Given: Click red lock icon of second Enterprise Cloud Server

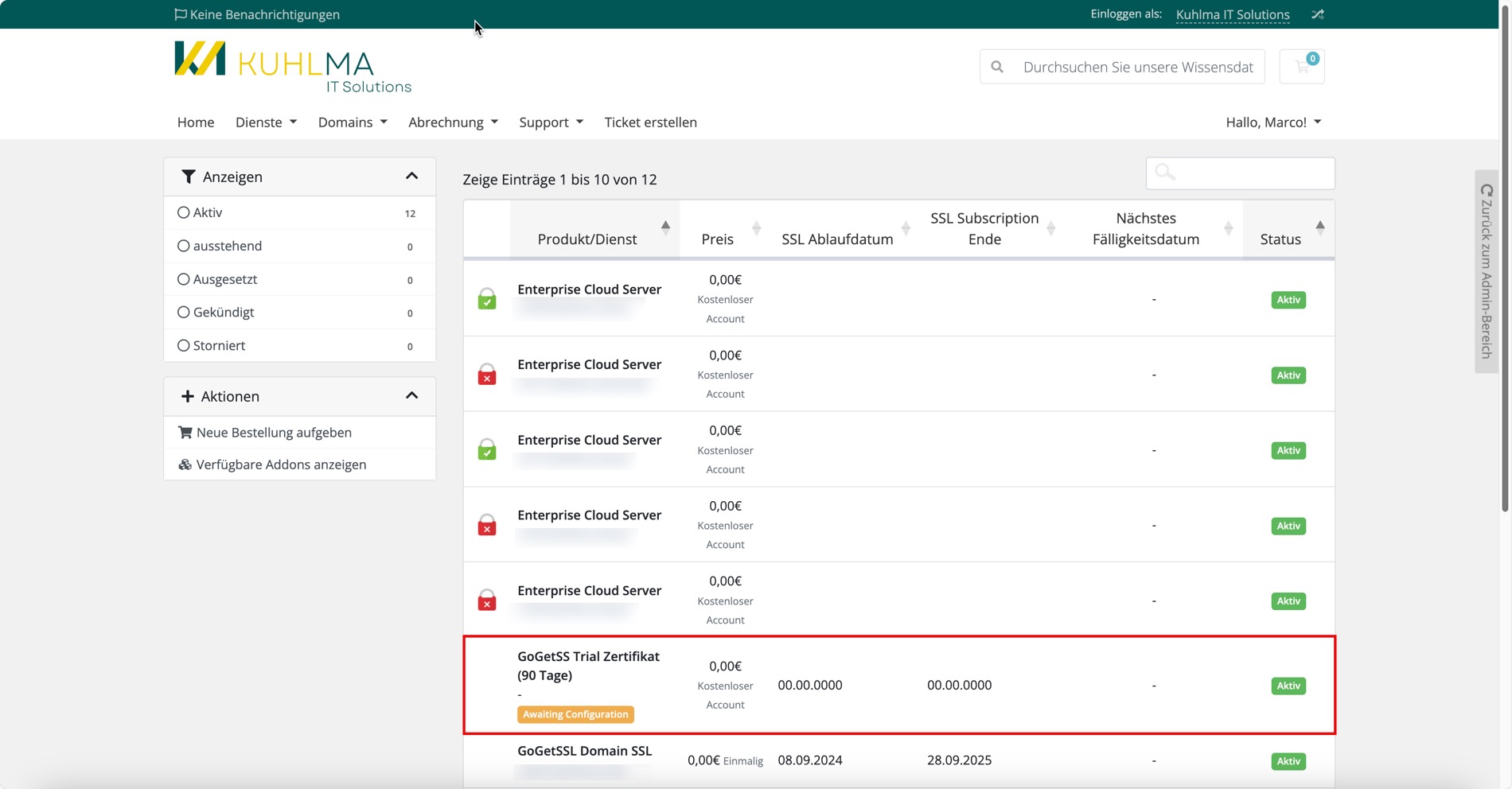Looking at the screenshot, I should (x=487, y=375).
